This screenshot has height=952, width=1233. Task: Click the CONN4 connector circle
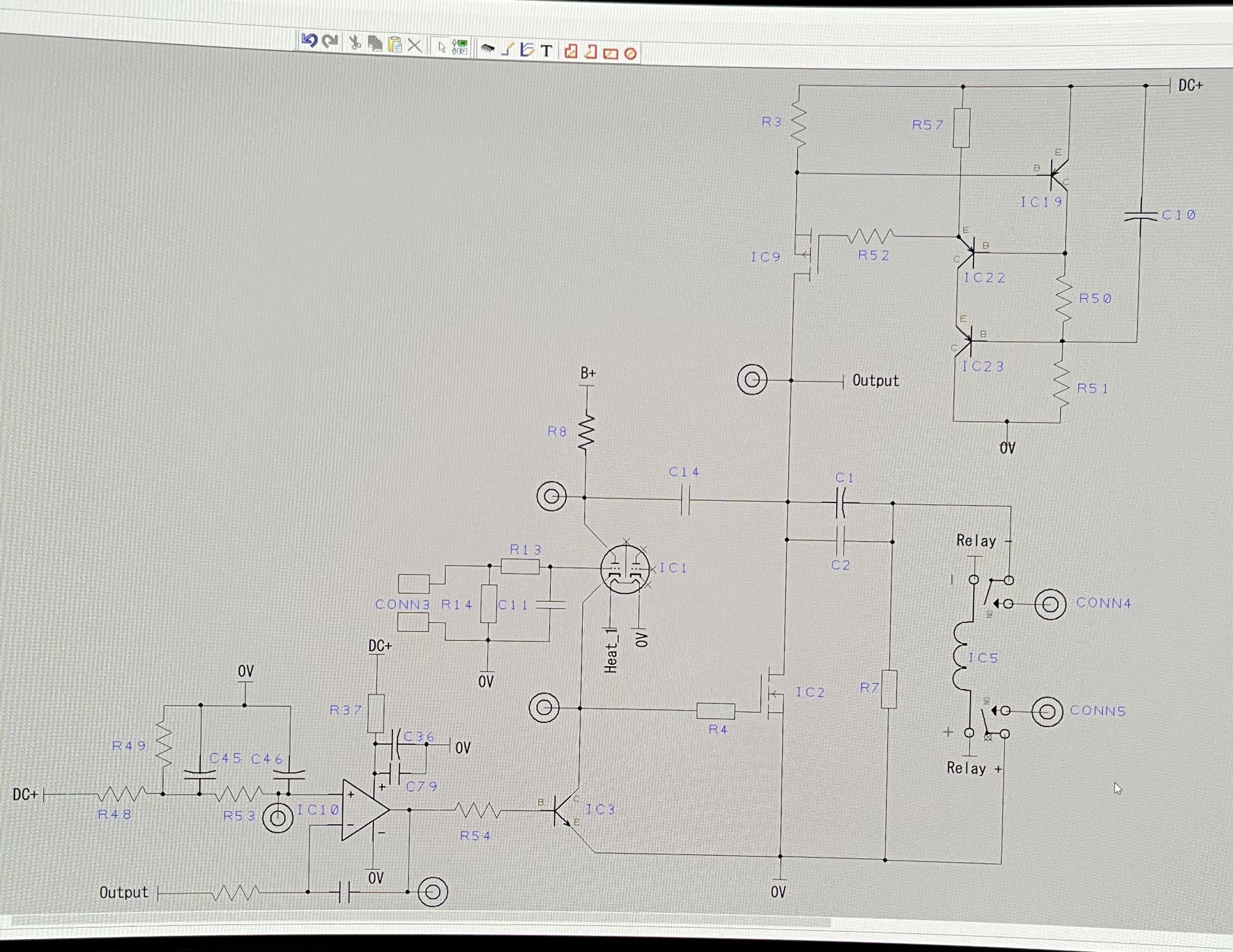[x=1050, y=604]
